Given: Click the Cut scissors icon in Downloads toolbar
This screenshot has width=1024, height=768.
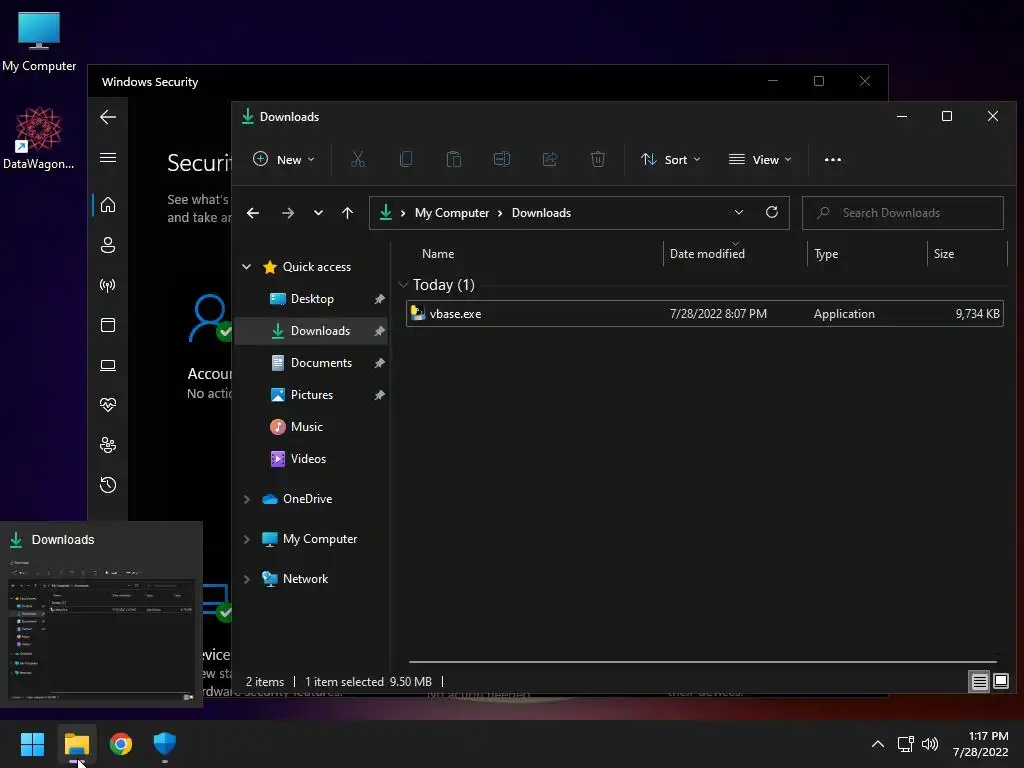Looking at the screenshot, I should [x=358, y=159].
